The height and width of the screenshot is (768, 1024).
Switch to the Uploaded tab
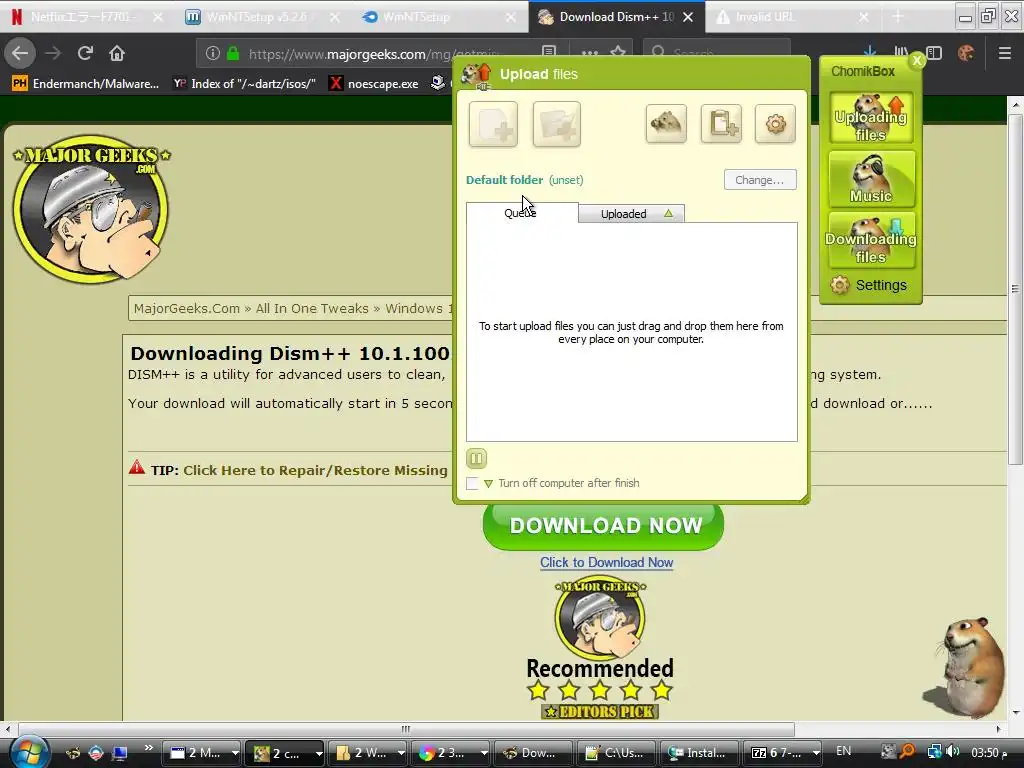pyautogui.click(x=632, y=214)
